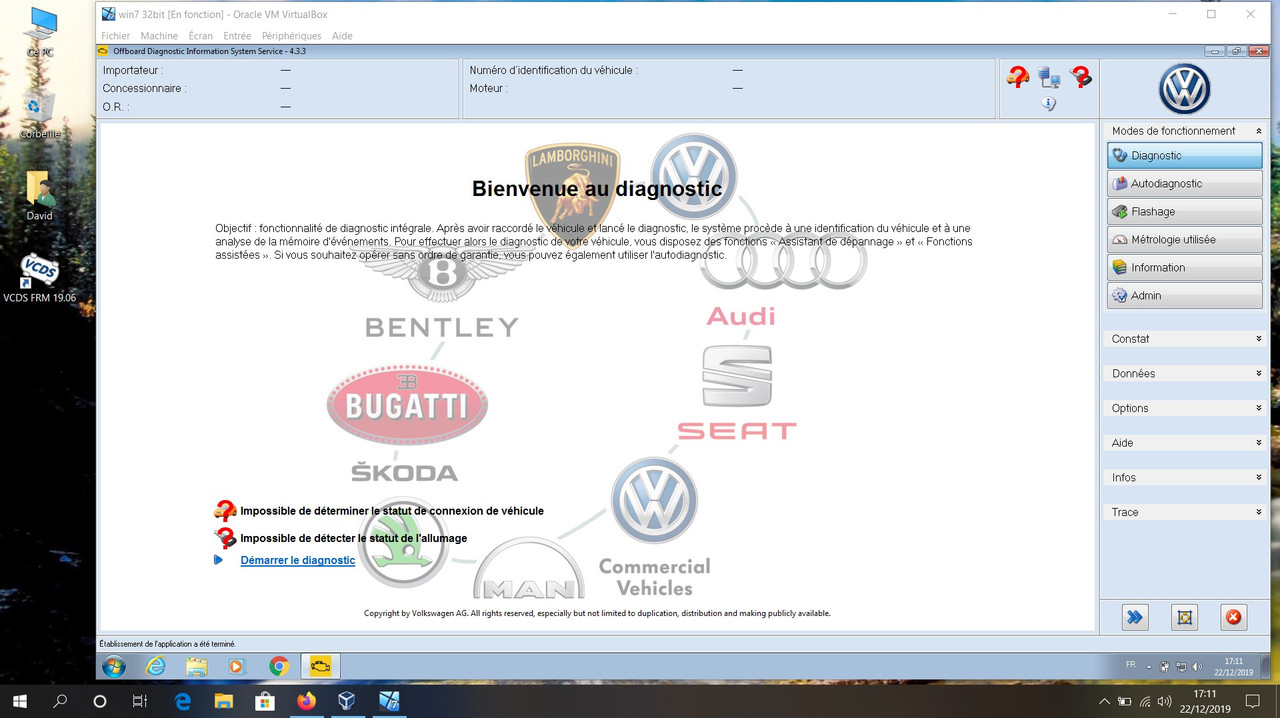The image size is (1280, 718).
Task: Open the Entrée menu in VirtualBox
Action: 237,36
